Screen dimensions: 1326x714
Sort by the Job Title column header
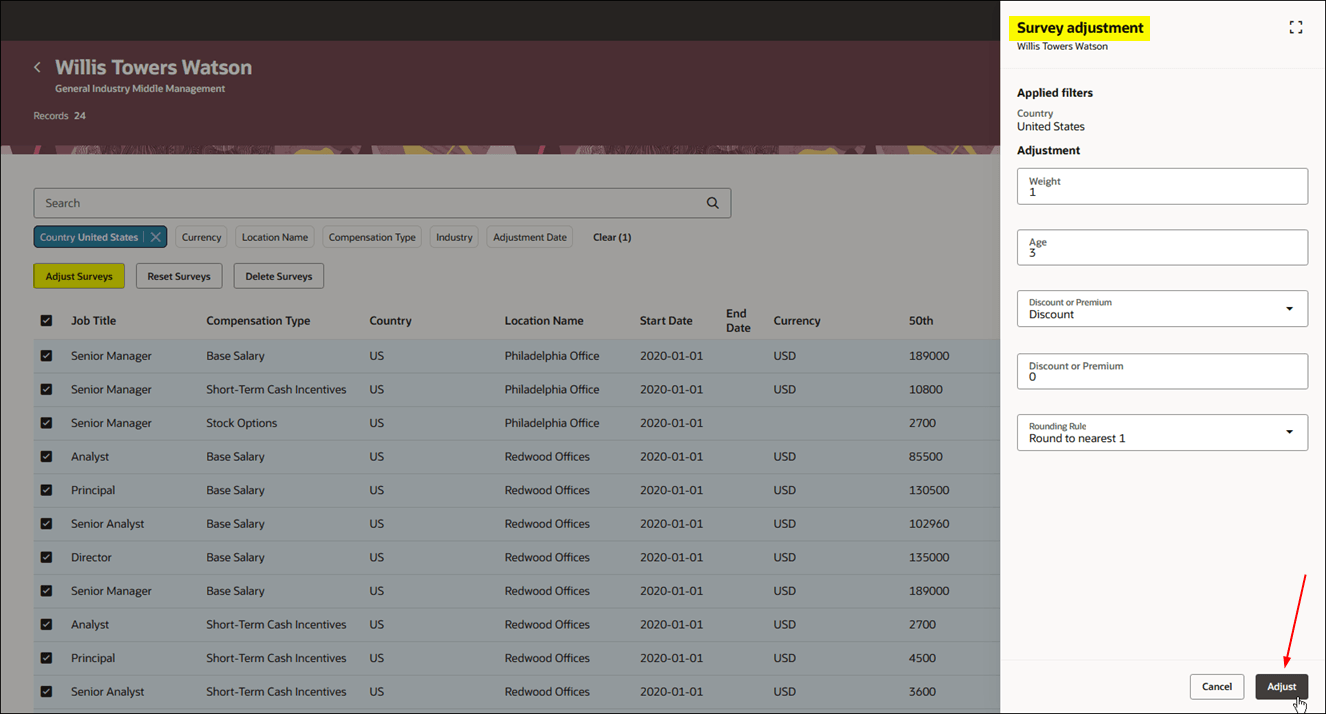(x=94, y=321)
